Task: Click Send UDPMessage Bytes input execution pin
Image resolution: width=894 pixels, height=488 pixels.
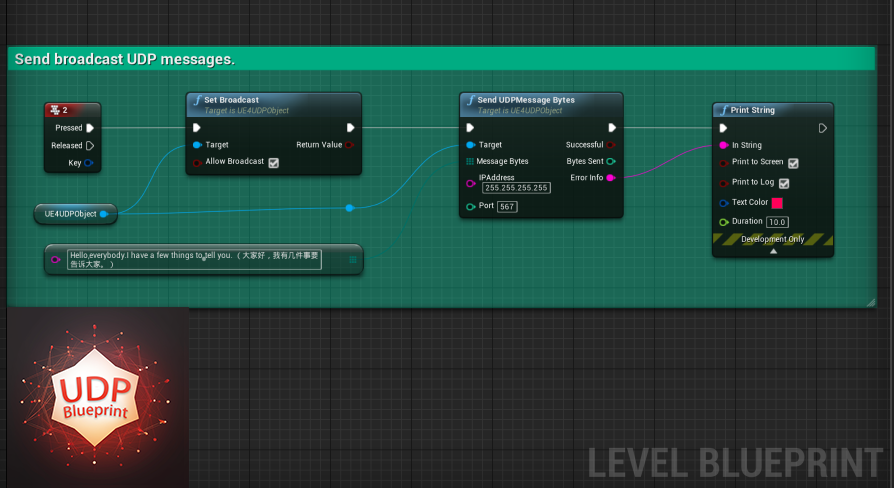Action: click(x=470, y=128)
